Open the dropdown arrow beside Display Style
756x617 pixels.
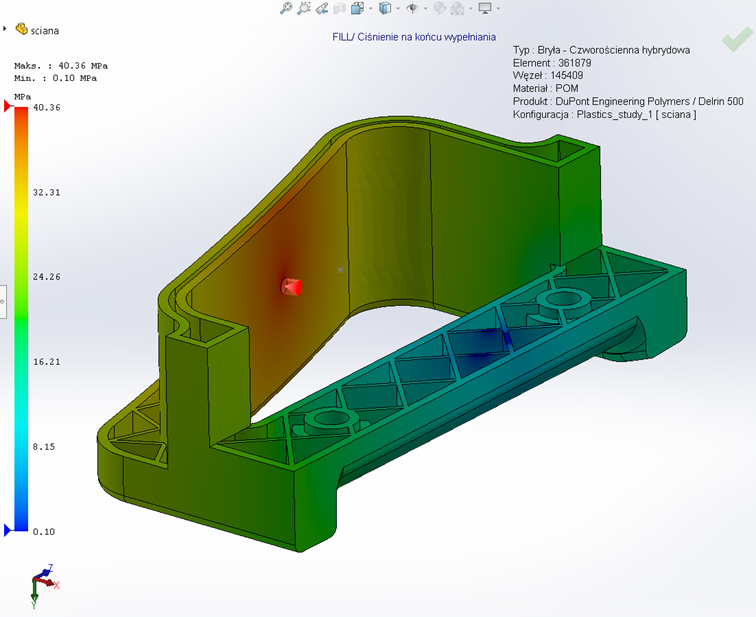[x=397, y=8]
